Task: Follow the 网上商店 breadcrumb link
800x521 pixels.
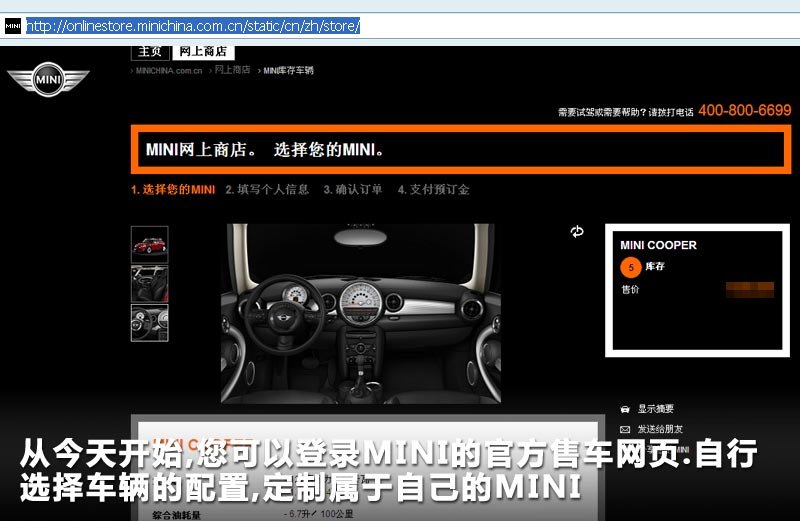Action: click(x=232, y=70)
